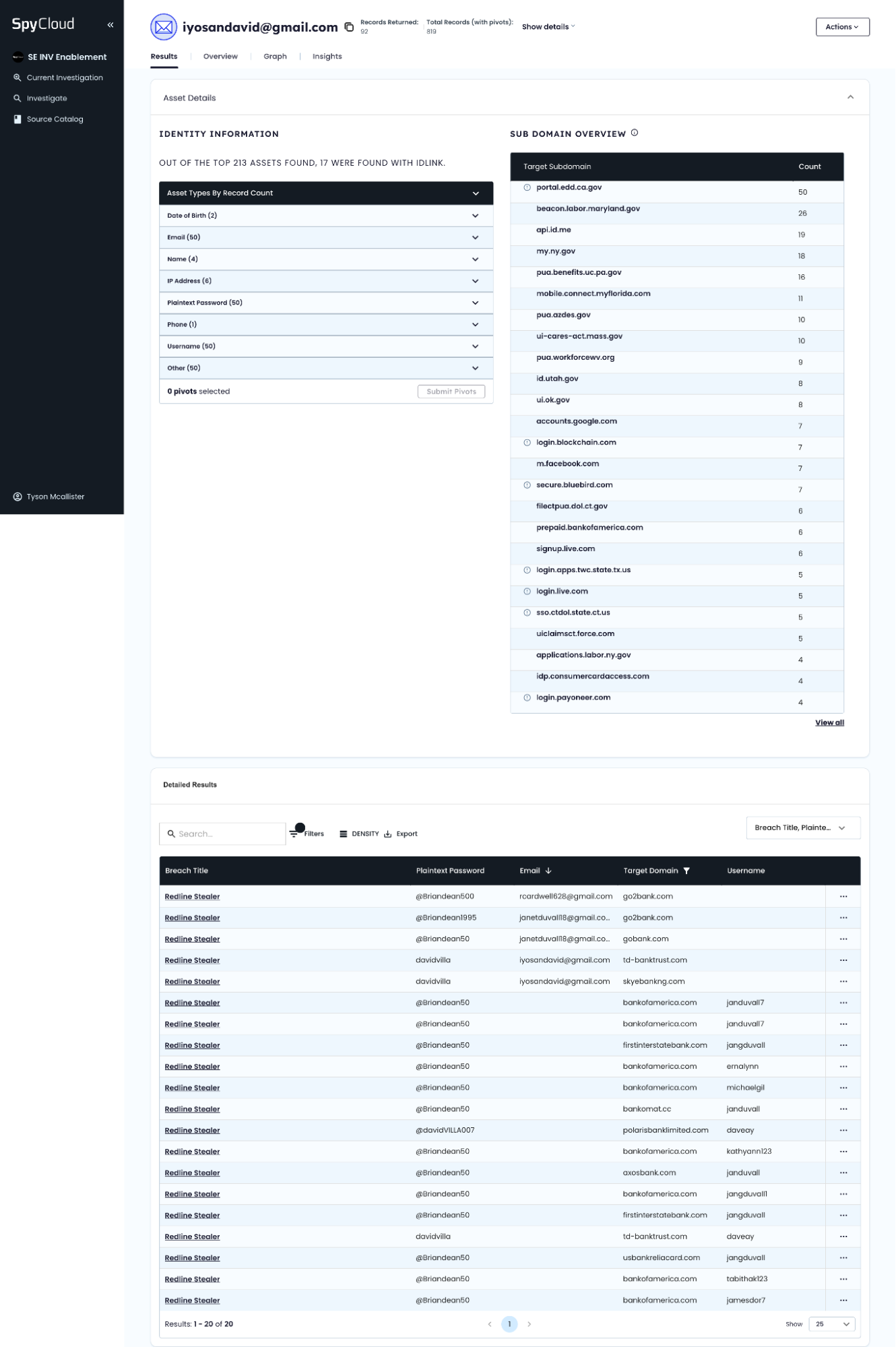Click the beacon.labor.maryland.gov subdomain
Viewport: 896px width, 1347px height.
(x=588, y=209)
